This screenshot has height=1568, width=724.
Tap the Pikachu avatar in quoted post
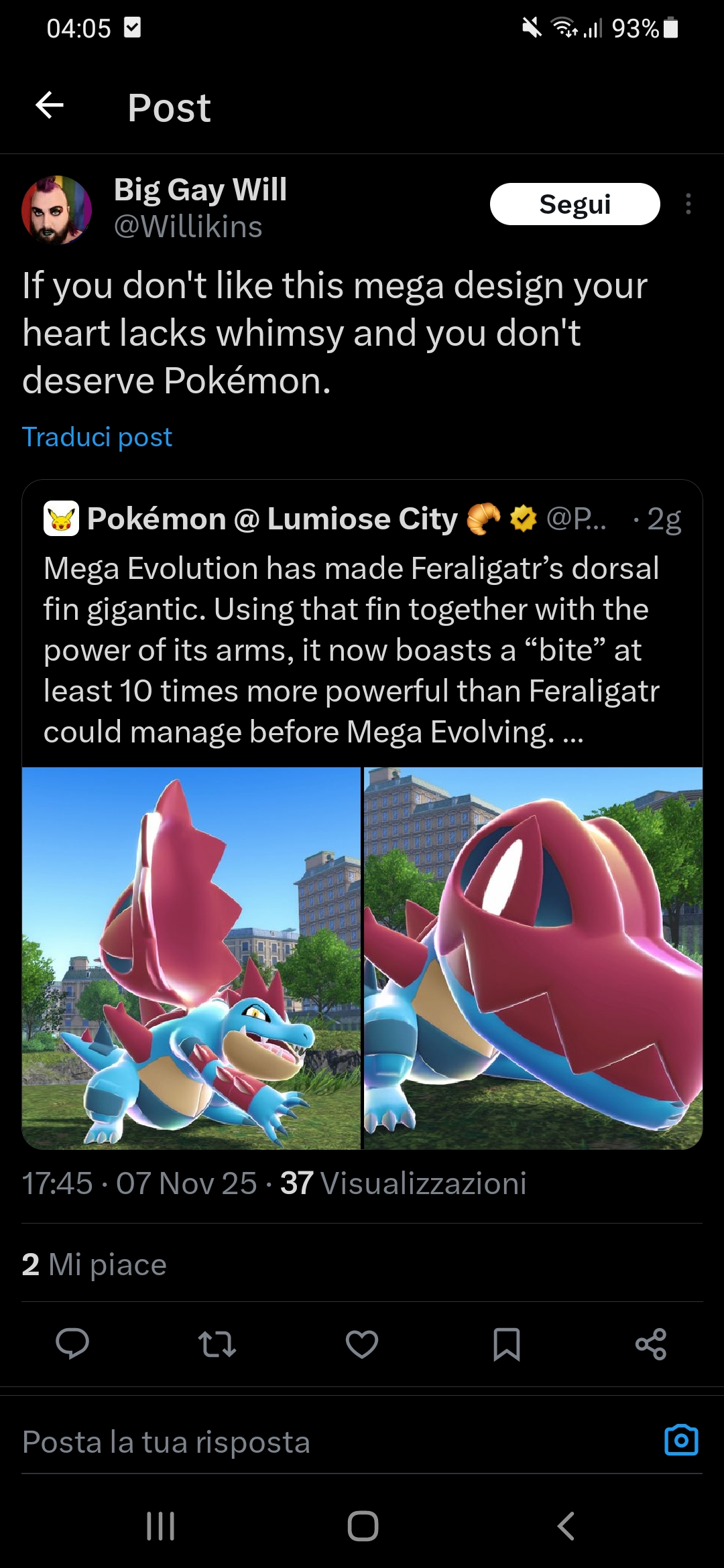(61, 519)
